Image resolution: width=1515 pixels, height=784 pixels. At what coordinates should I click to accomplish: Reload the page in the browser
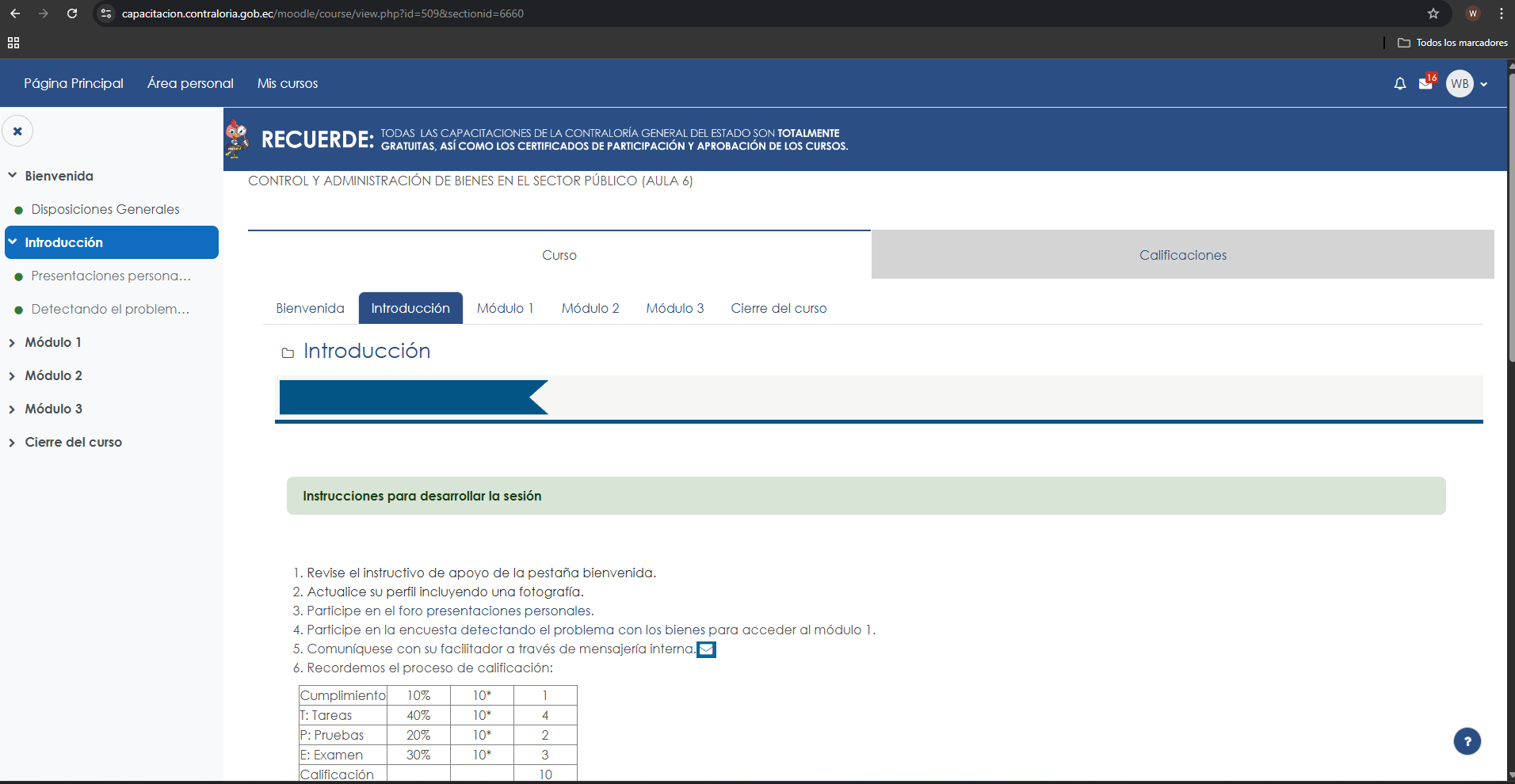[x=72, y=13]
